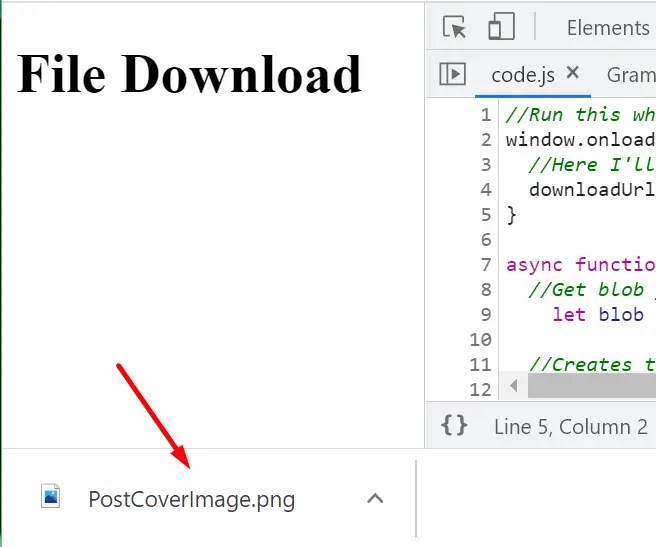Close the code.js tab
Screen dimensions: 656x547
click(x=573, y=73)
